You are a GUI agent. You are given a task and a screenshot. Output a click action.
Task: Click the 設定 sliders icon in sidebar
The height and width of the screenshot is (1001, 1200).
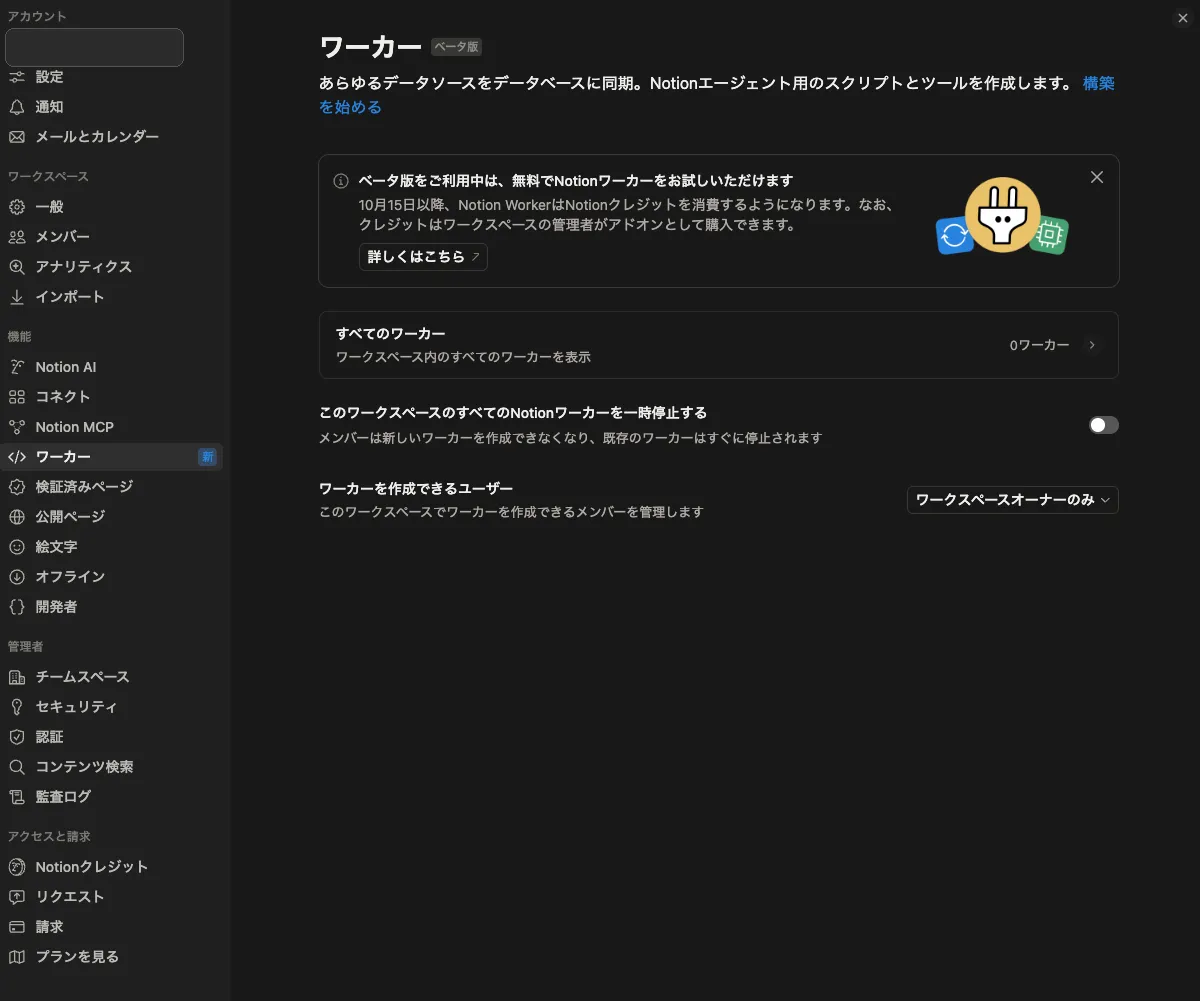click(x=17, y=77)
